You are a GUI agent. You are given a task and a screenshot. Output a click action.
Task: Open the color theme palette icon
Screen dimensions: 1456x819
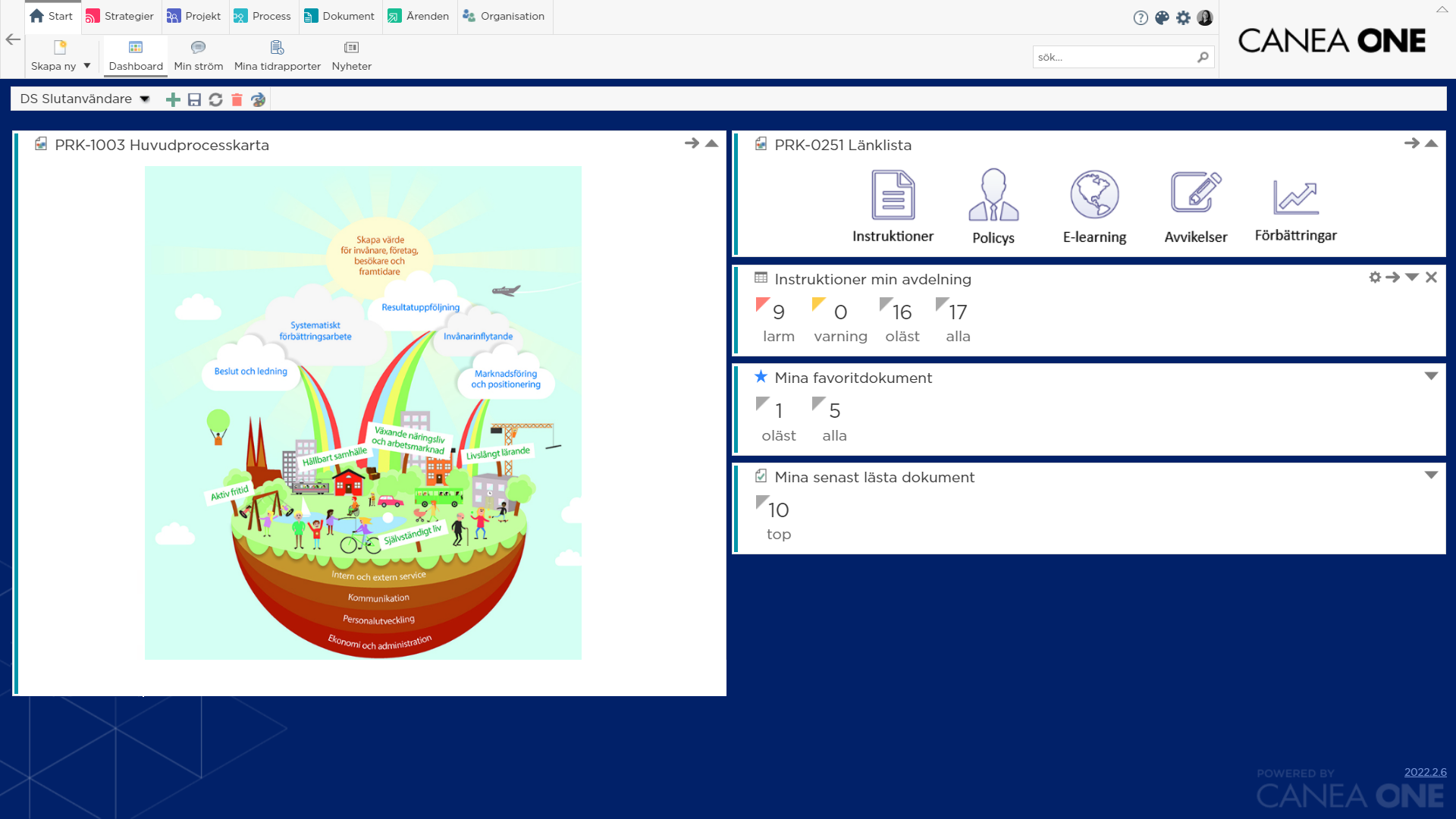pyautogui.click(x=1162, y=18)
